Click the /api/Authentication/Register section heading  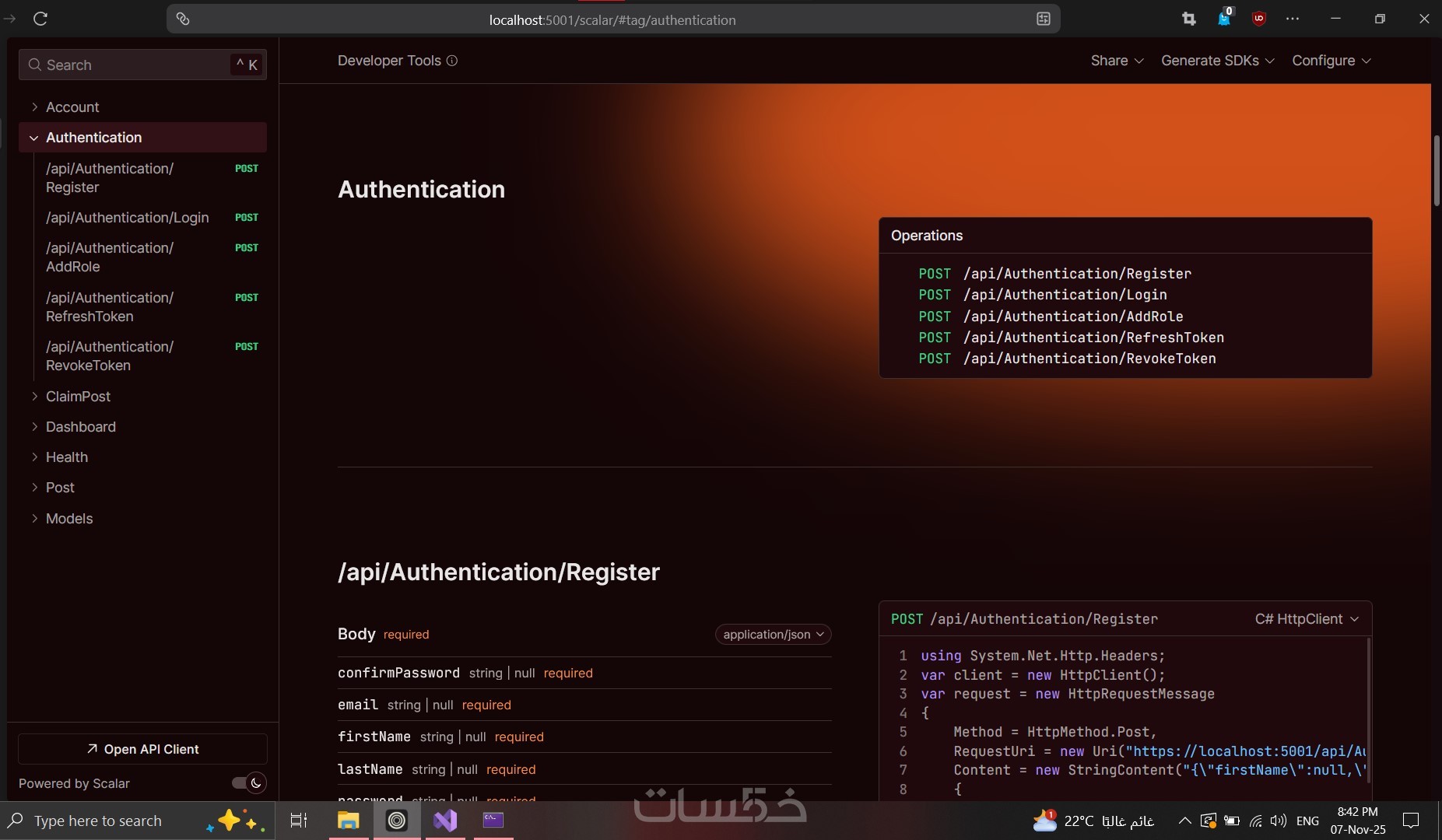tap(499, 572)
